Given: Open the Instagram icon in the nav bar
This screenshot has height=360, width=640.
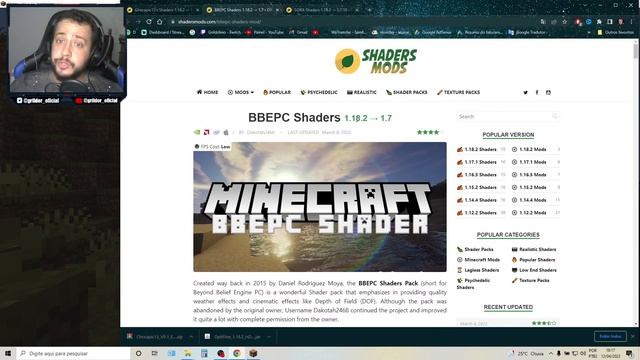Looking at the screenshot, I should pos(548,93).
